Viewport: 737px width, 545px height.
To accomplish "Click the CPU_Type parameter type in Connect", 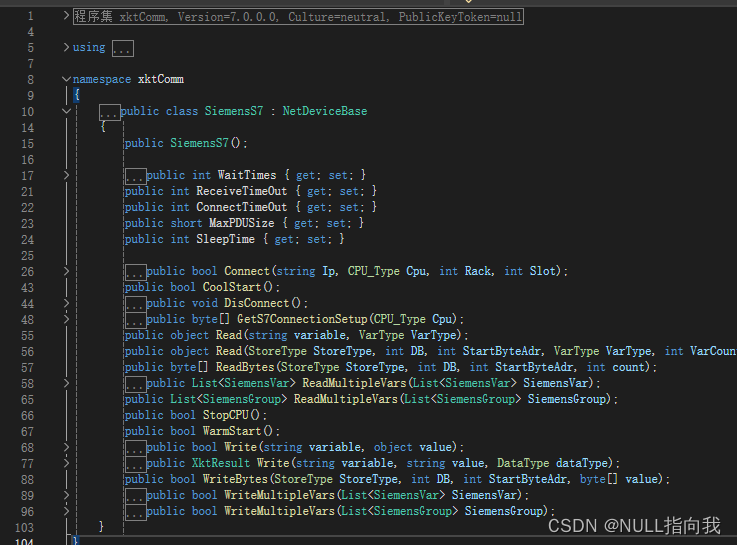I will [373, 271].
